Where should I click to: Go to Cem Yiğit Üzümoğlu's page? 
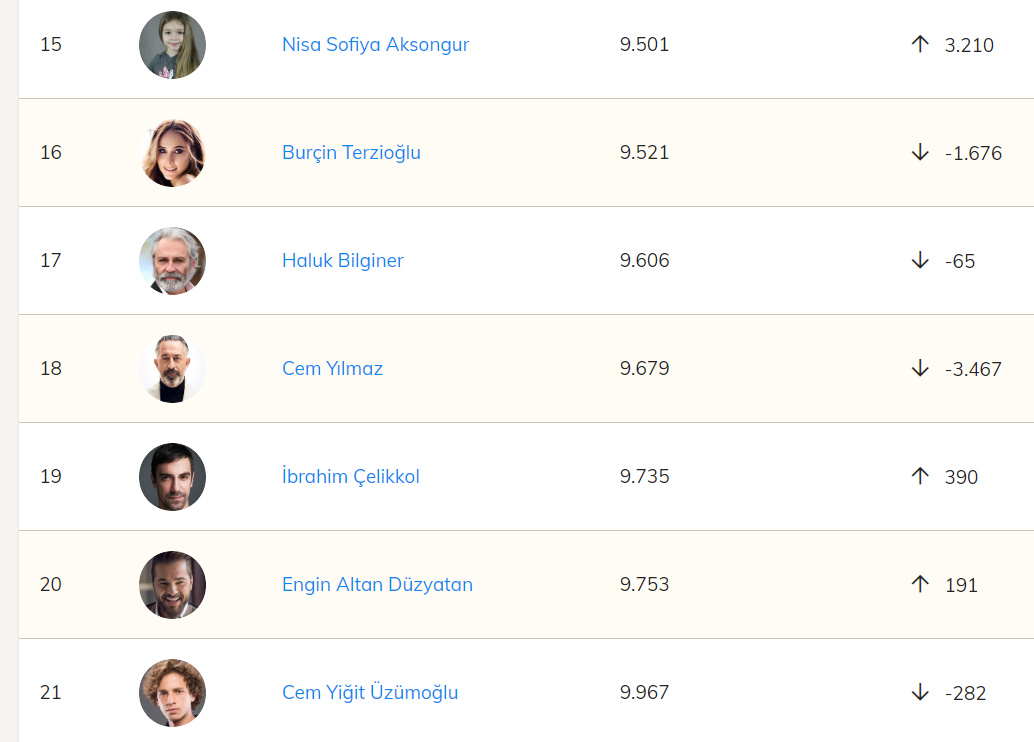pos(370,693)
